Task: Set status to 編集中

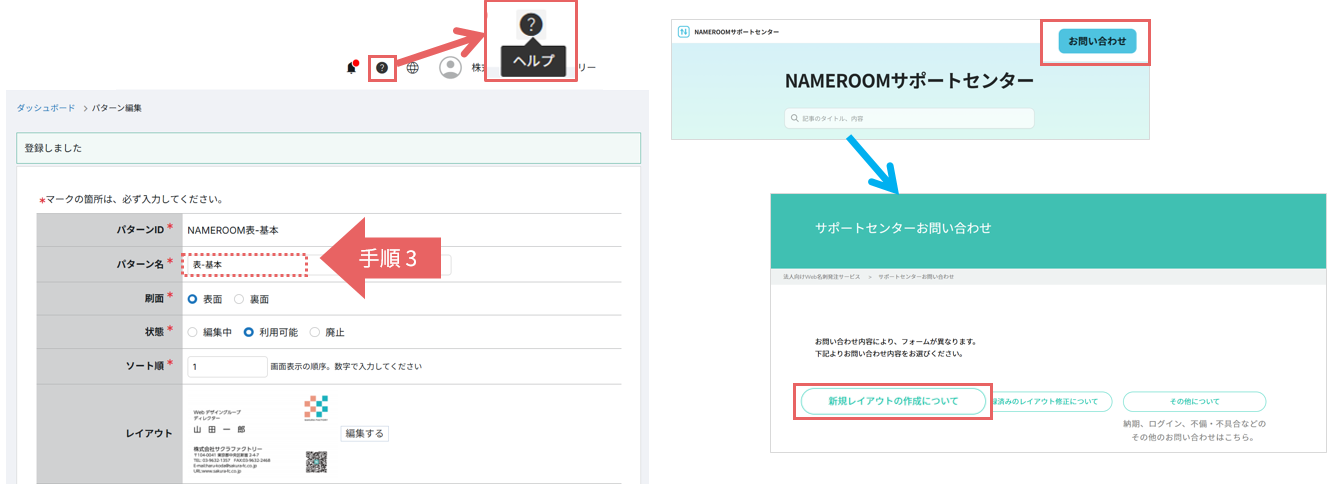Action: click(x=193, y=332)
